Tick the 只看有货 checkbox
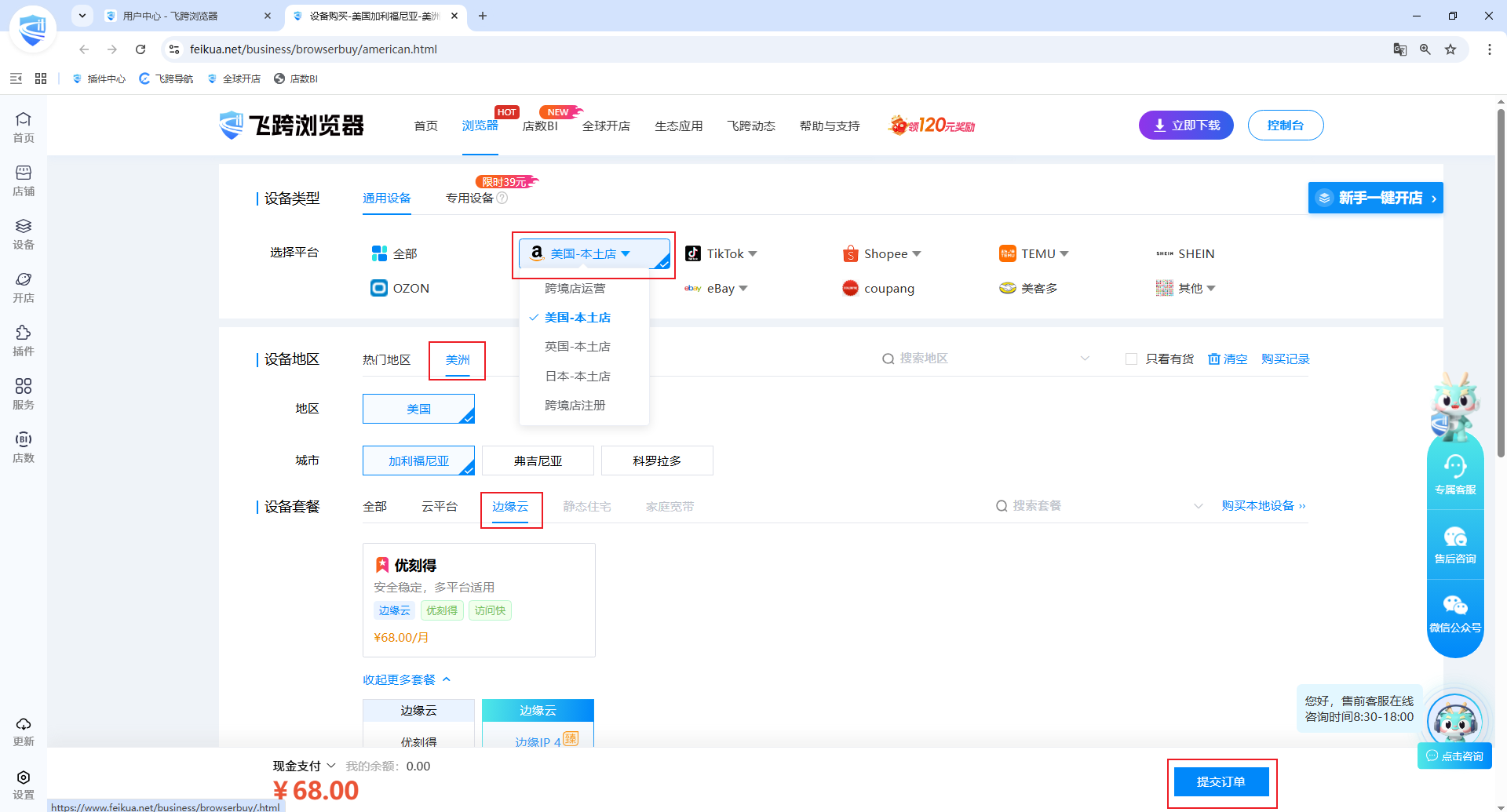The height and width of the screenshot is (812, 1507). pyautogui.click(x=1131, y=359)
